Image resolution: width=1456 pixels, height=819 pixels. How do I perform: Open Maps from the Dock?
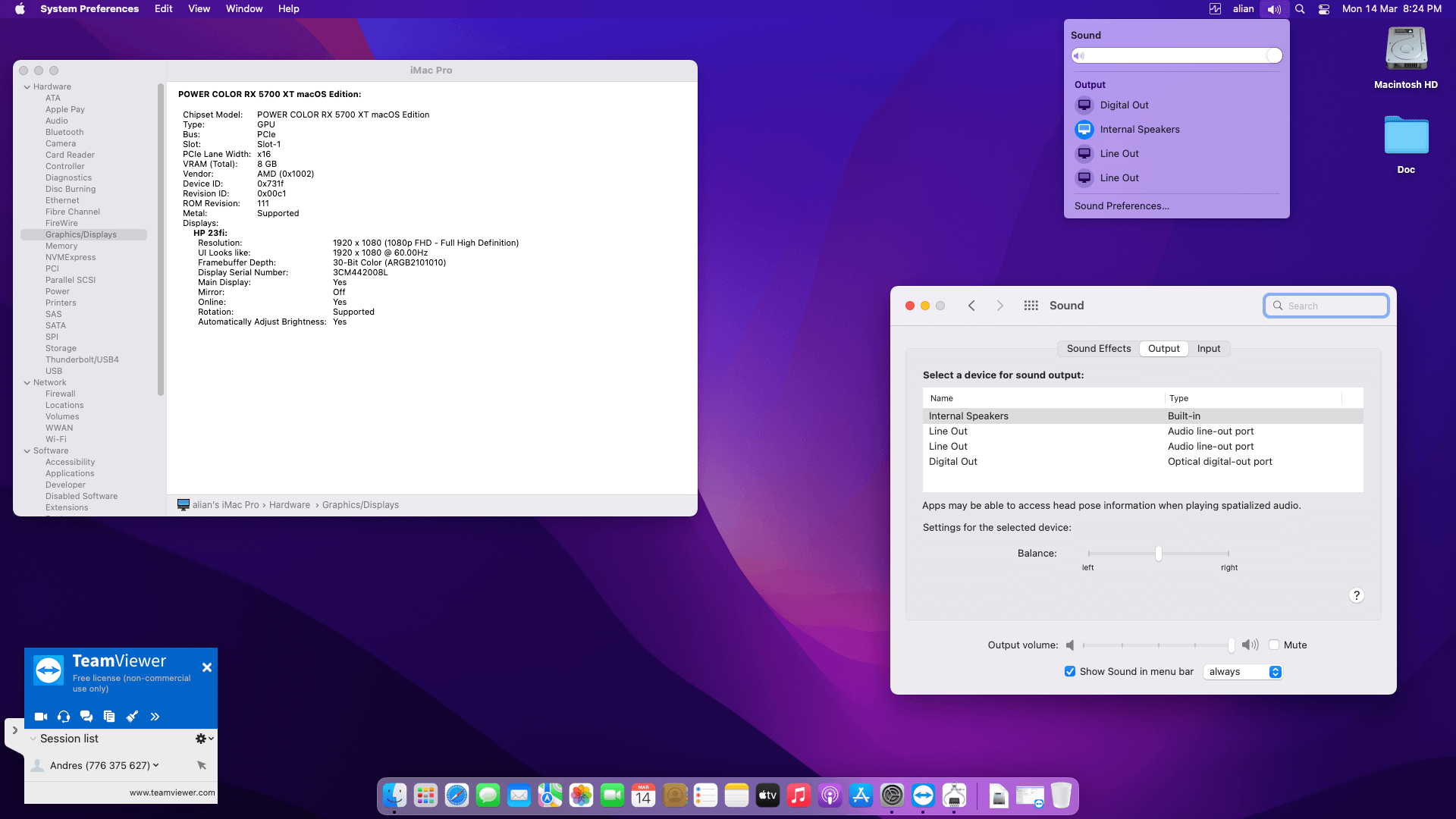550,795
